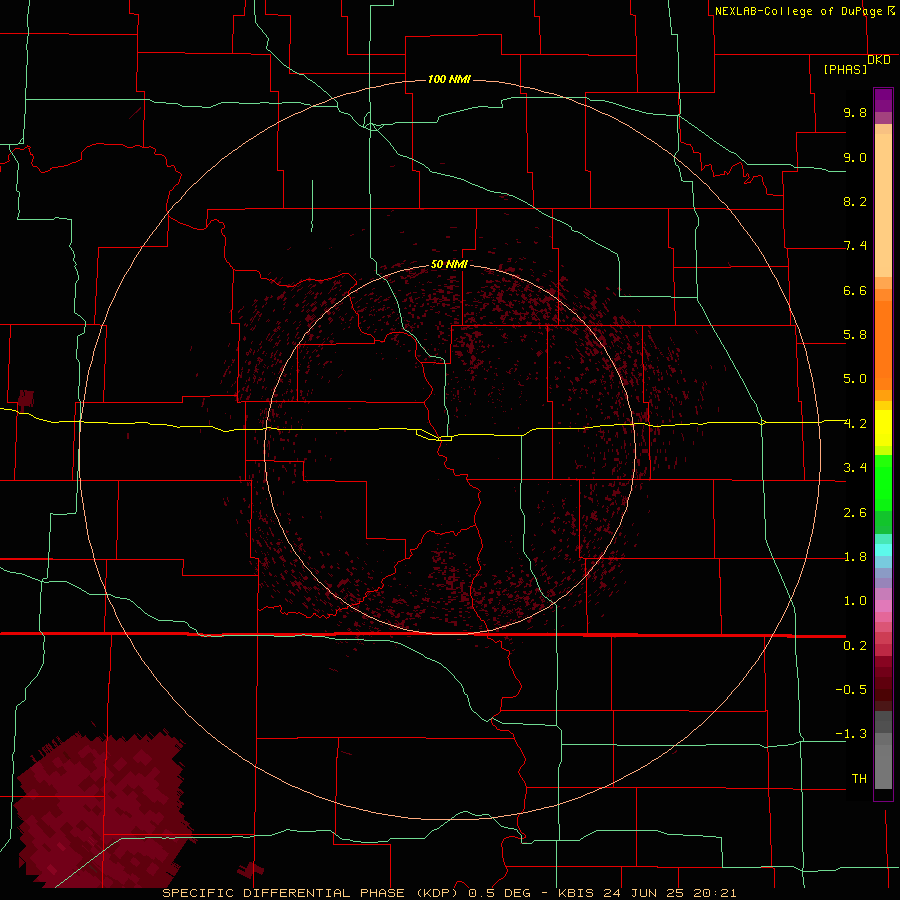This screenshot has height=900, width=900.
Task: Select the 2.6 value on the color scale
Action: 855,513
